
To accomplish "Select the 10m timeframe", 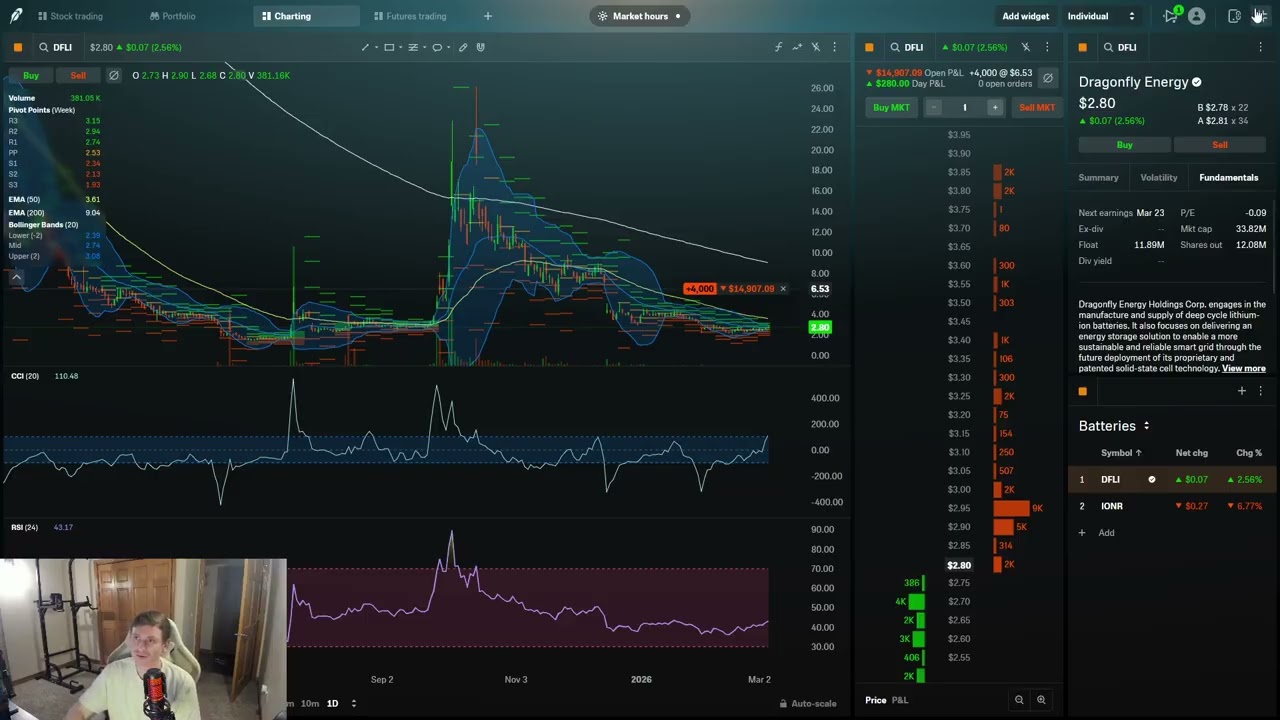I will pyautogui.click(x=310, y=703).
